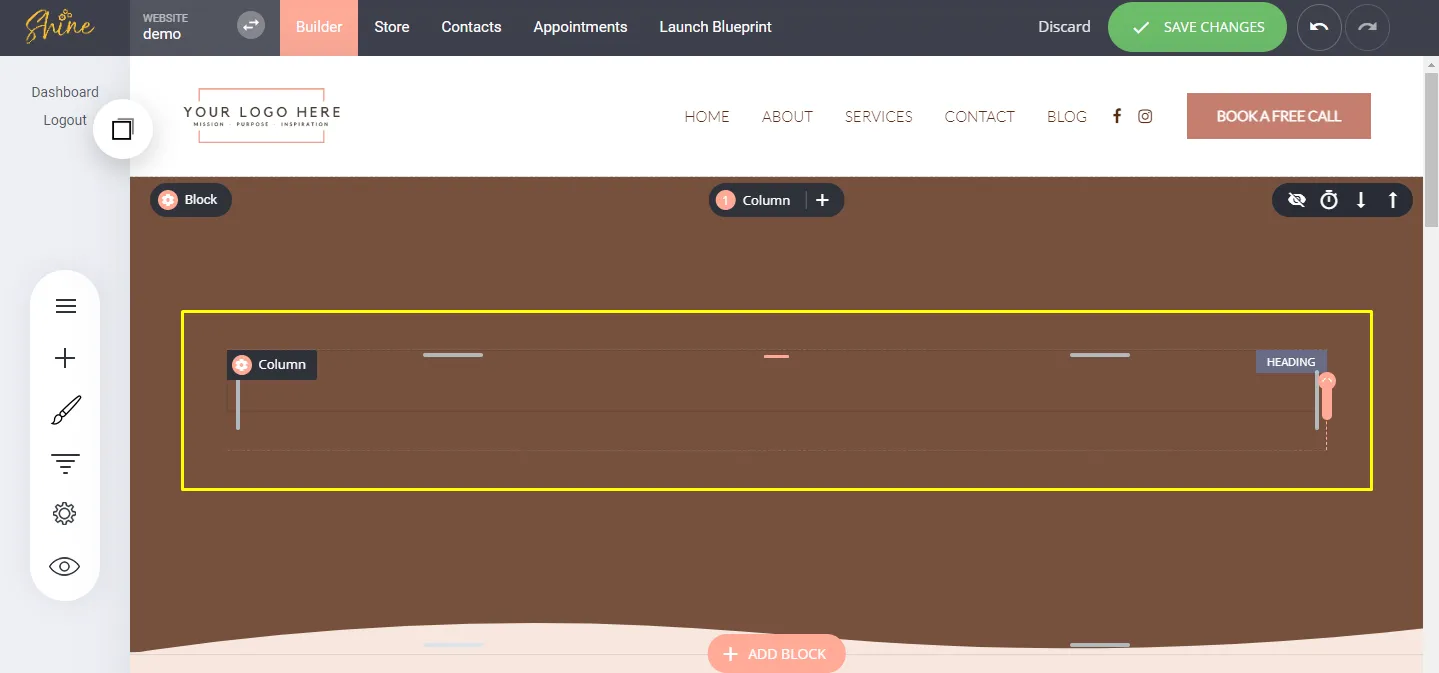Go to the Dashboard link
This screenshot has width=1439, height=673.
tap(65, 92)
